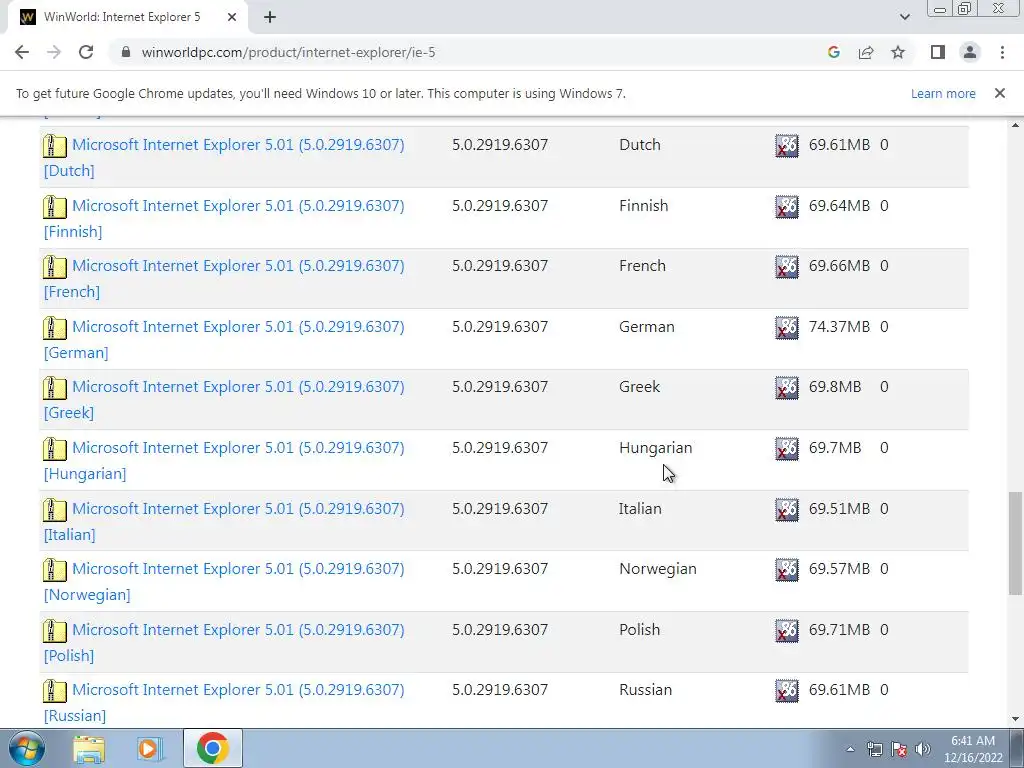Click the zip archive icon in the Greek row

pyautogui.click(x=55, y=387)
